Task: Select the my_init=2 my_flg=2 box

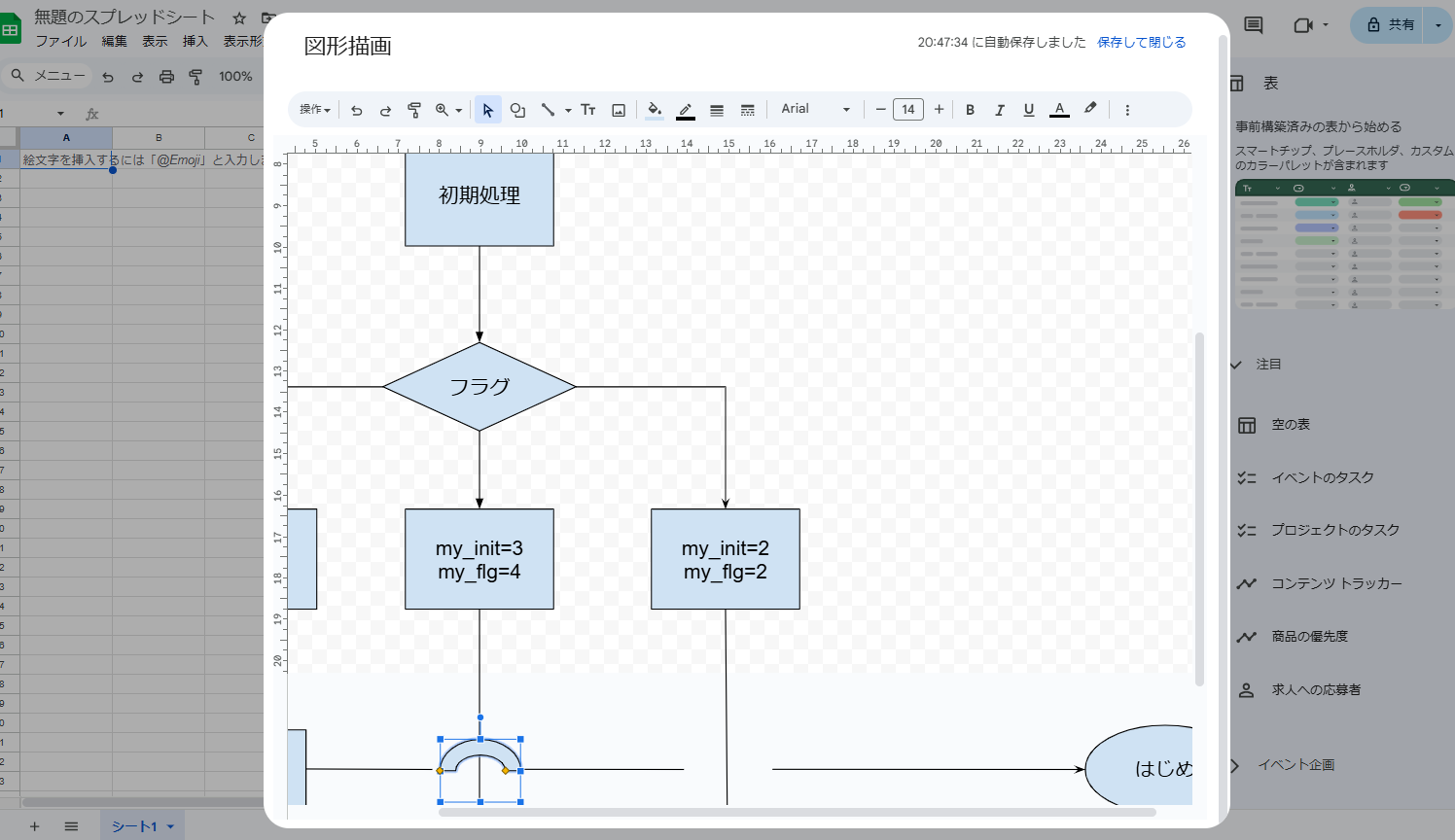Action: pos(726,560)
